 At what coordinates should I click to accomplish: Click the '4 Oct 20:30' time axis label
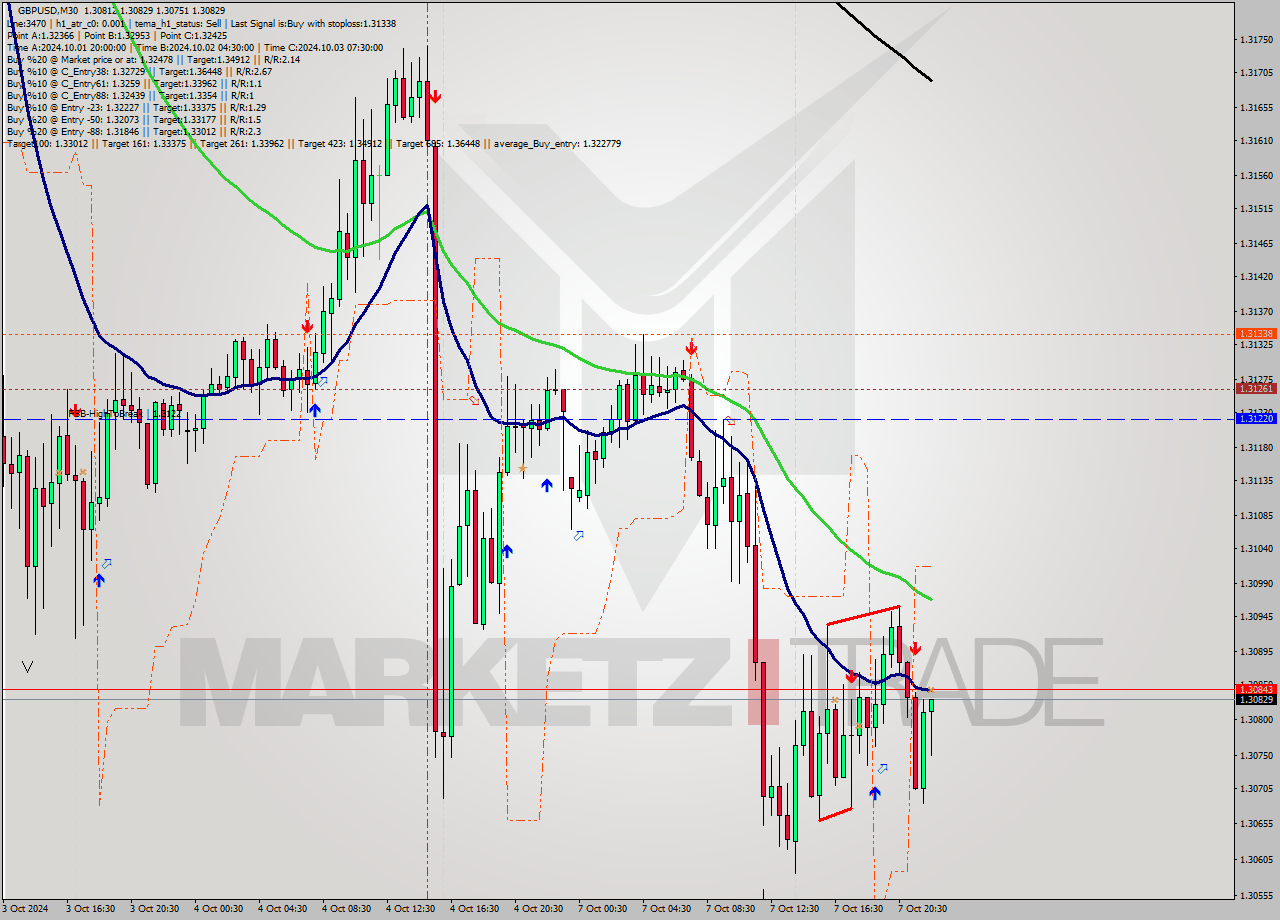[x=539, y=909]
